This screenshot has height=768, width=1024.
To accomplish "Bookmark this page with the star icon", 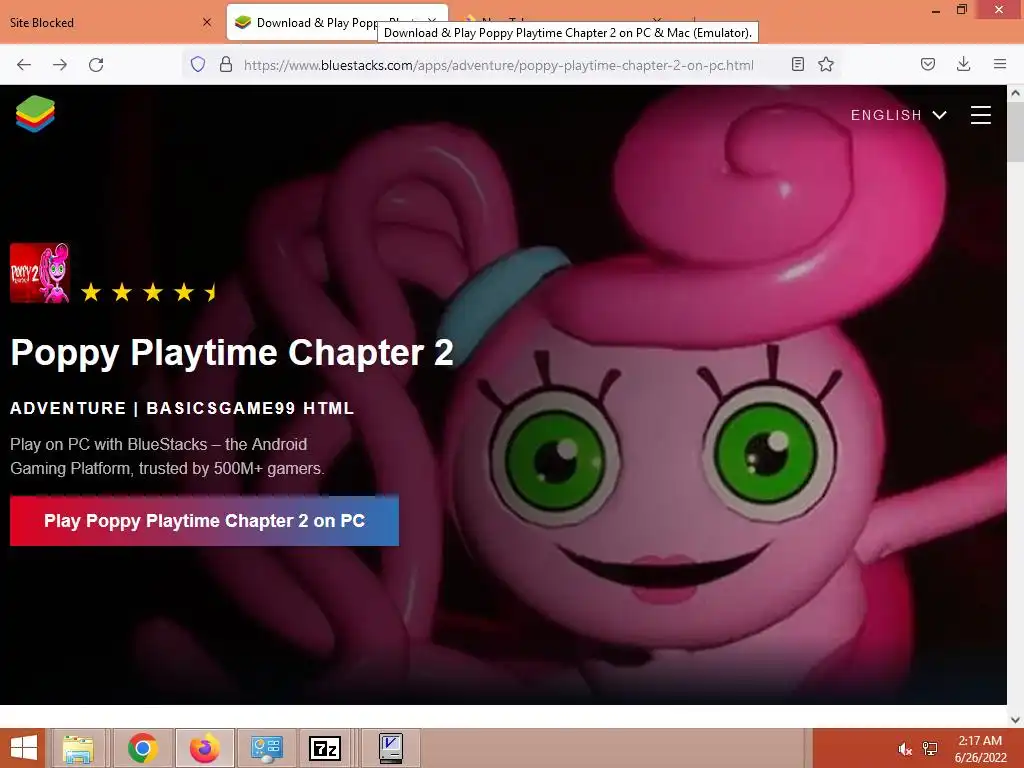I will [x=826, y=64].
